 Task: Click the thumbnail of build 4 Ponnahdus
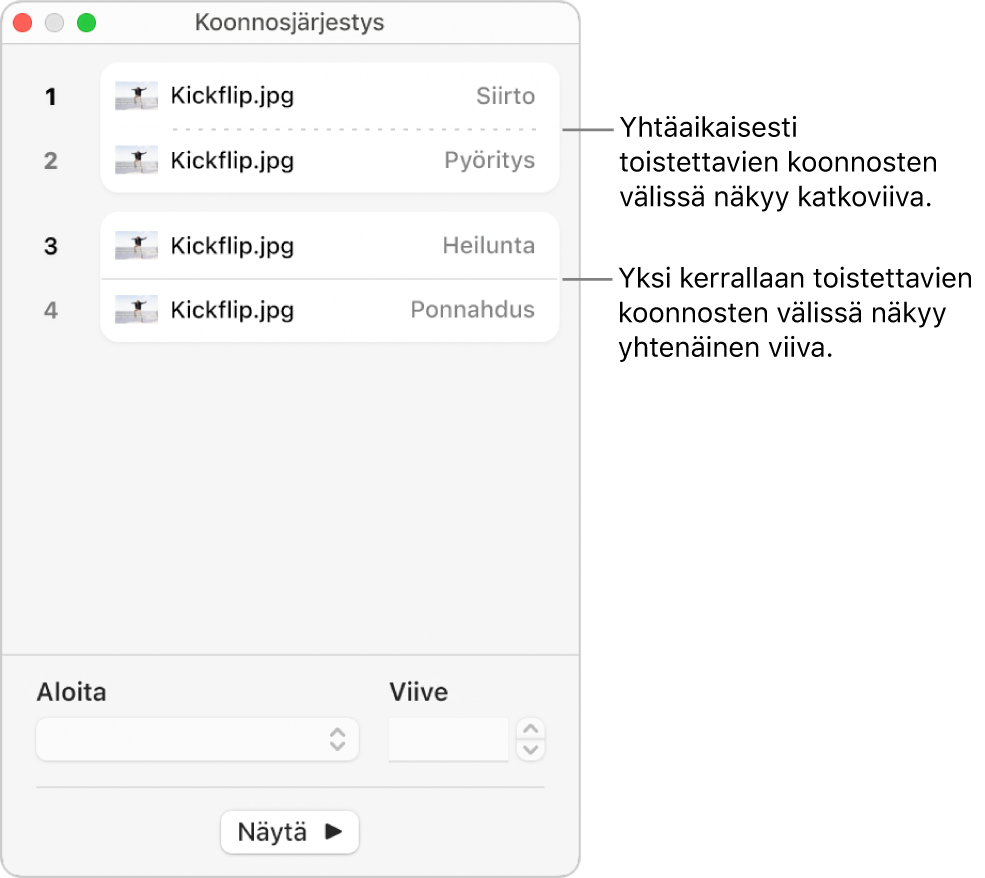click(x=136, y=310)
